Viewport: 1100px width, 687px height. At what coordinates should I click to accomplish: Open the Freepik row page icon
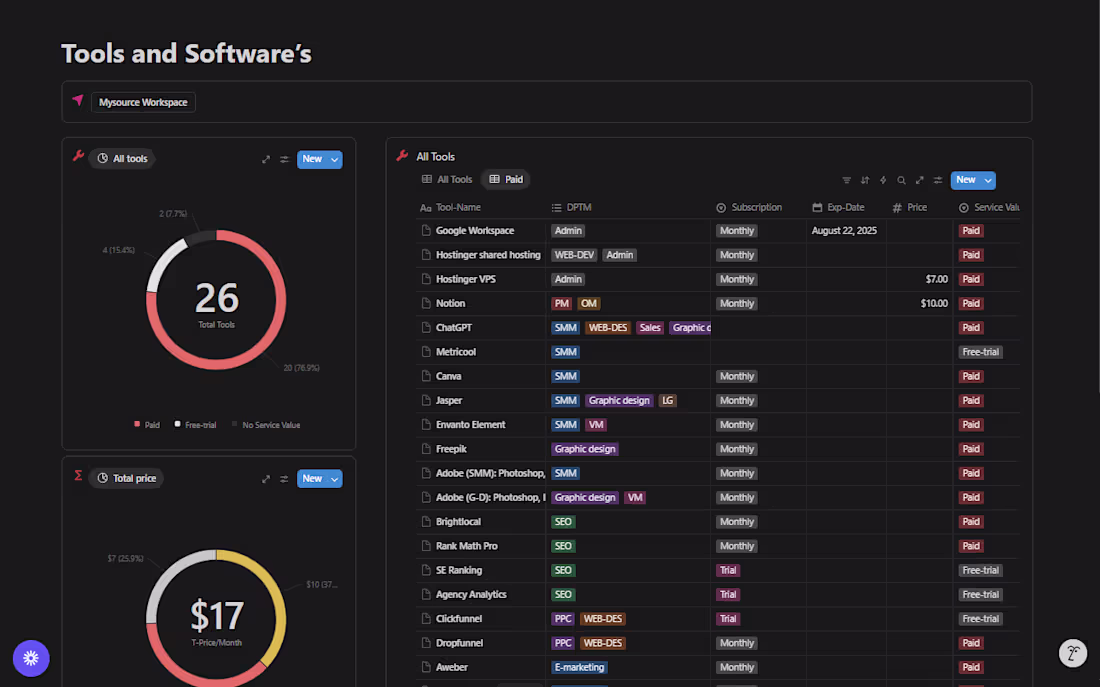click(x=426, y=449)
